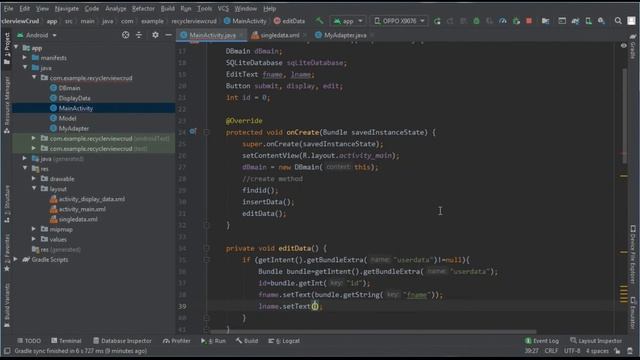Screen dimensions: 640x360
Task: Open activity_display_data.xml layout file
Action: tap(87, 199)
